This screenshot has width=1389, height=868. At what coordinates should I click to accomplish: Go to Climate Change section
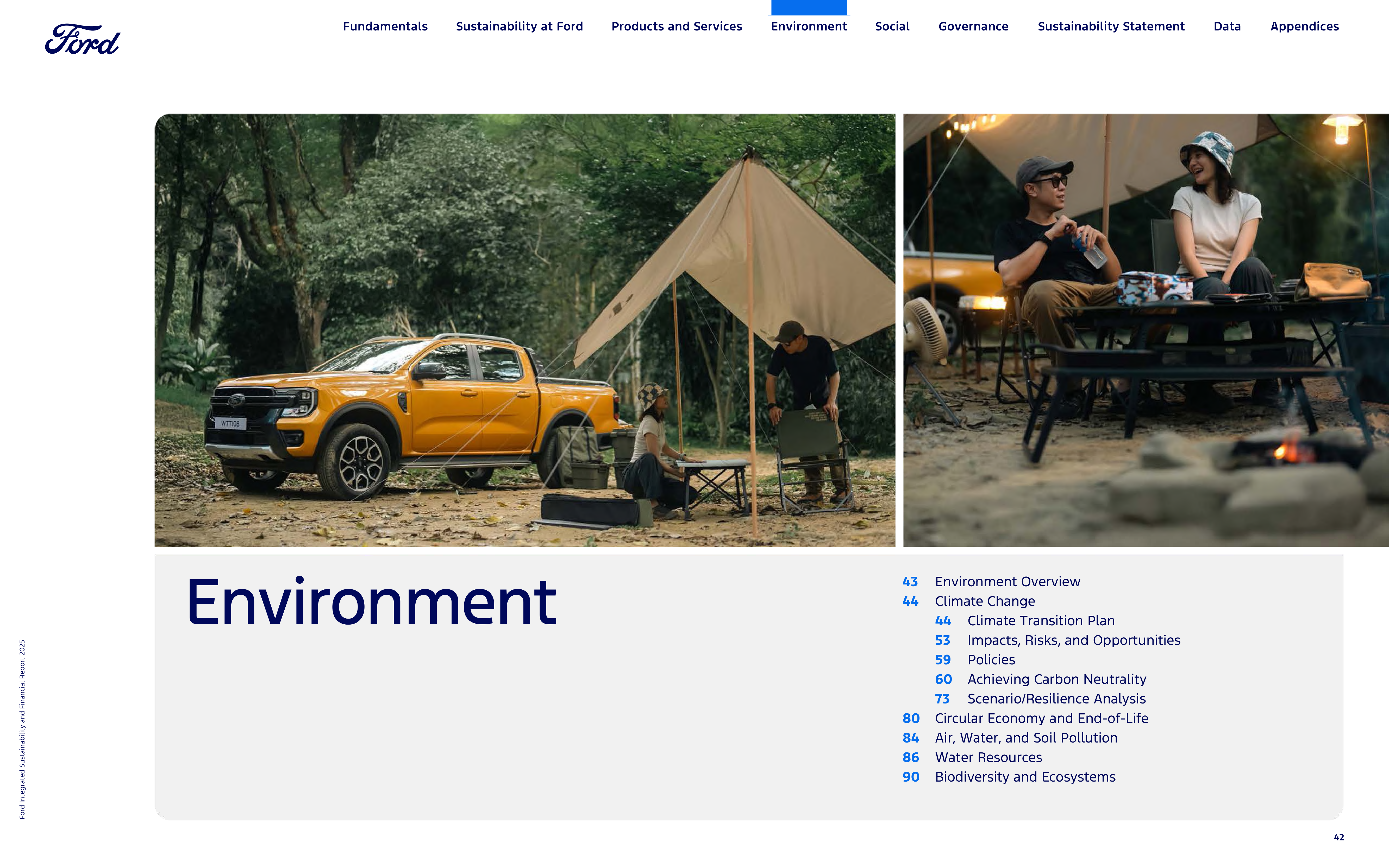pos(985,601)
